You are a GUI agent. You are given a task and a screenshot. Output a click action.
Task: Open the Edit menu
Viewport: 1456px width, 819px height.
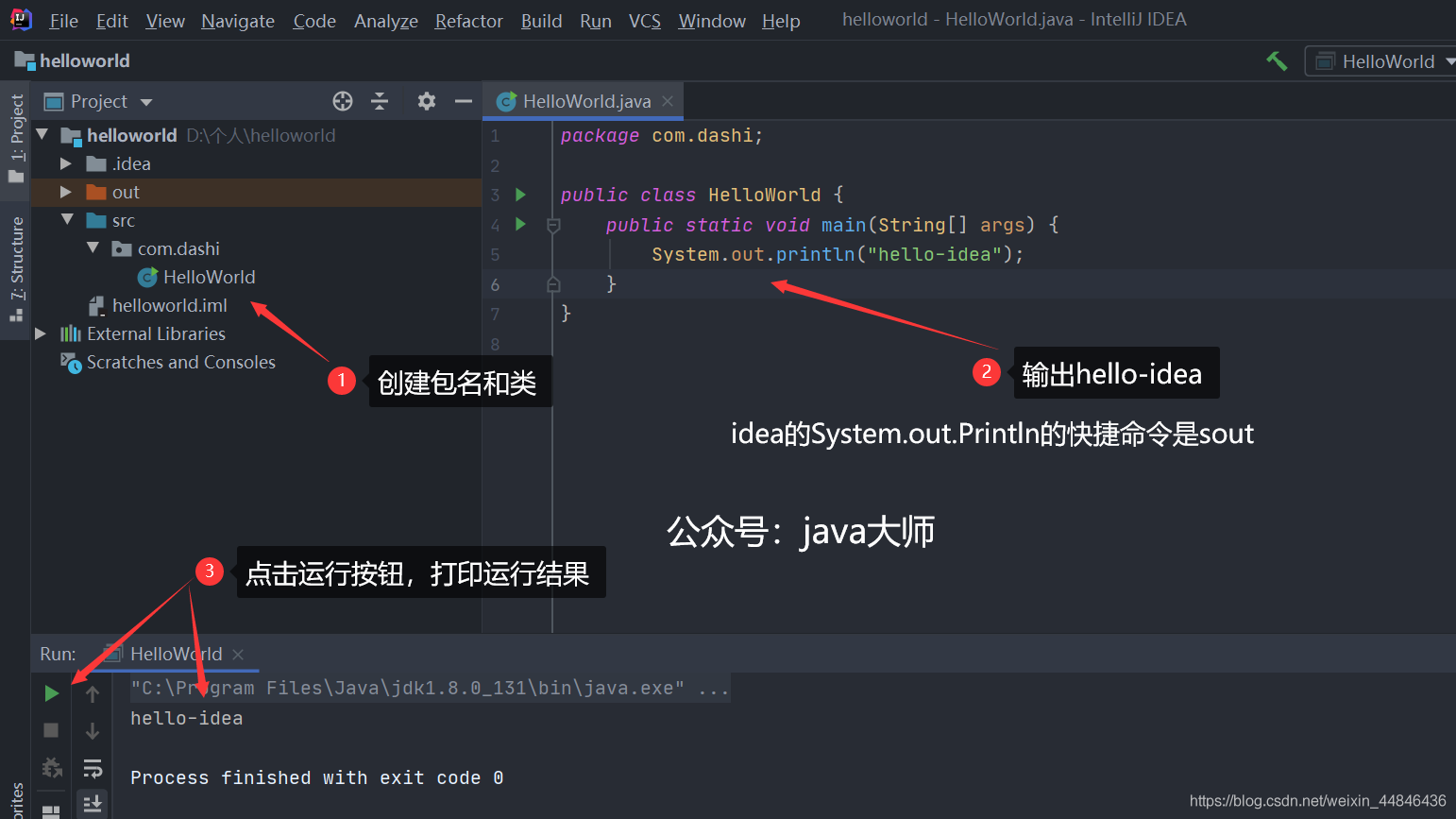pyautogui.click(x=111, y=21)
